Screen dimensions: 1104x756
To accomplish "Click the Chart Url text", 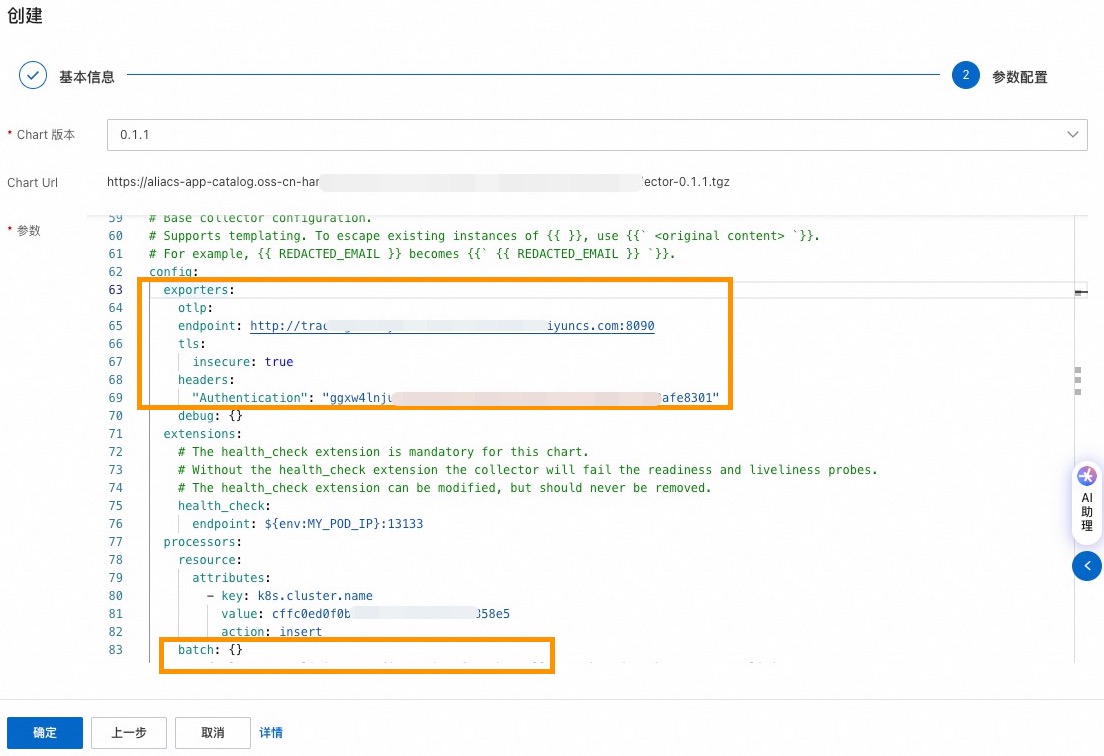I will click(x=418, y=182).
